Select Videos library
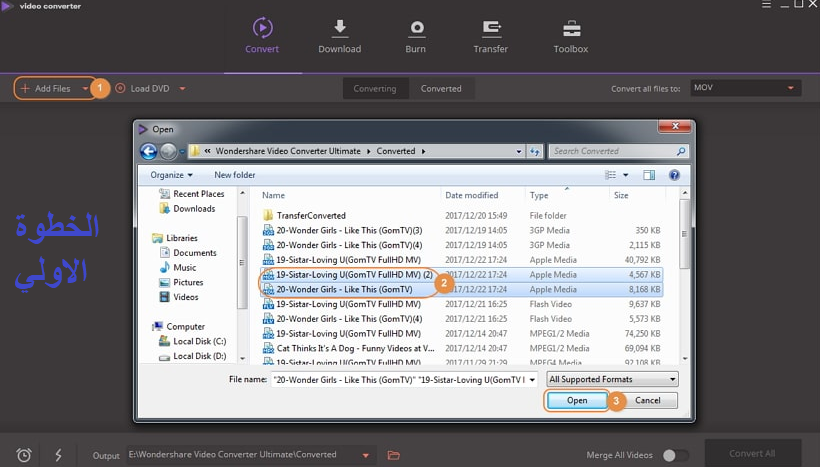 click(179, 297)
